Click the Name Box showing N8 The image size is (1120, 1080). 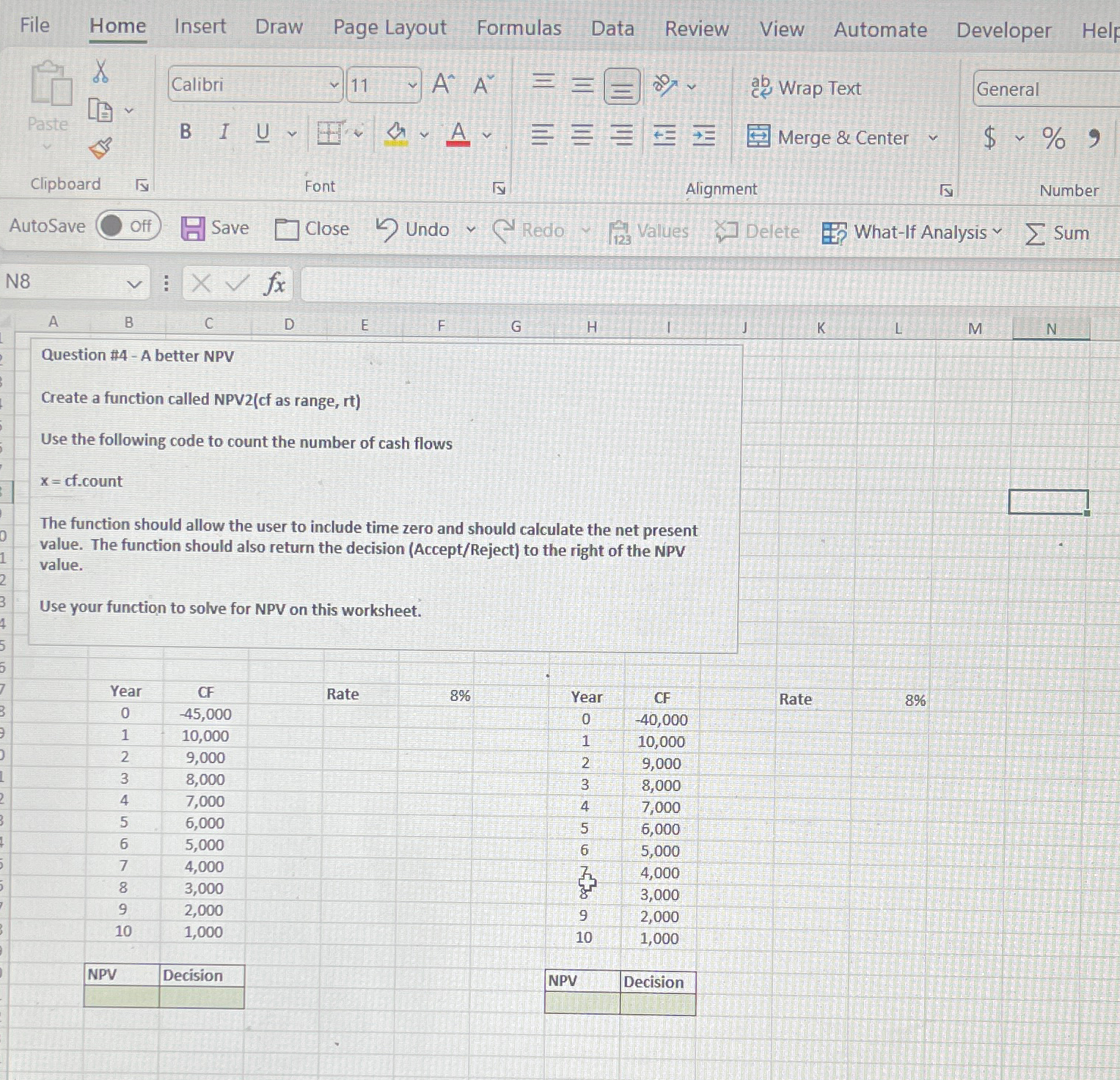pos(73,282)
